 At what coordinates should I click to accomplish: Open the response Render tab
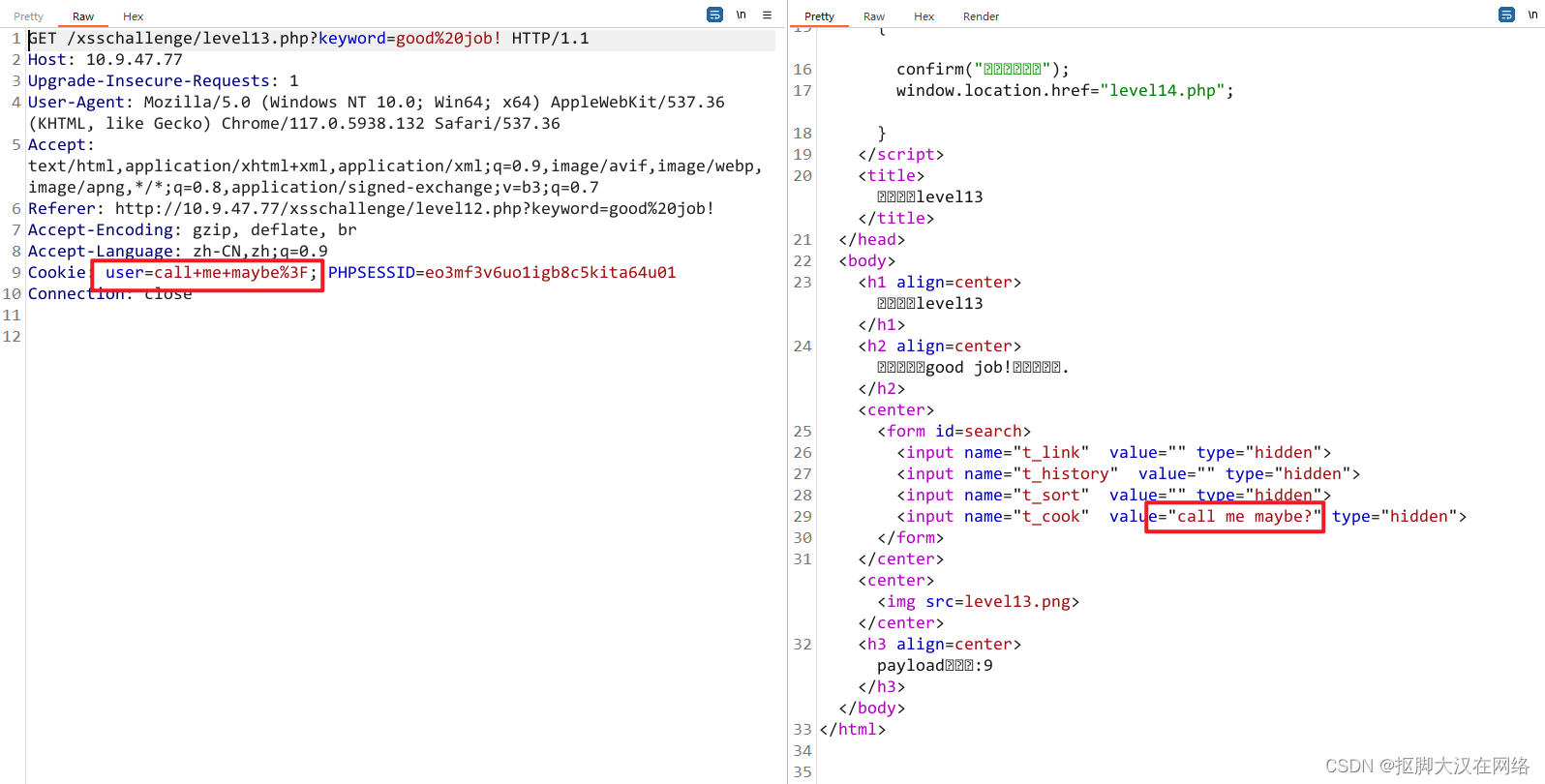[x=981, y=16]
